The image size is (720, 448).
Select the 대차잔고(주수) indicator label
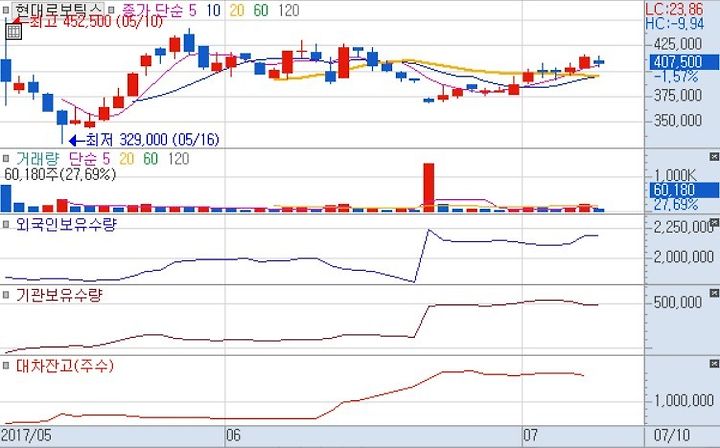coord(65,366)
